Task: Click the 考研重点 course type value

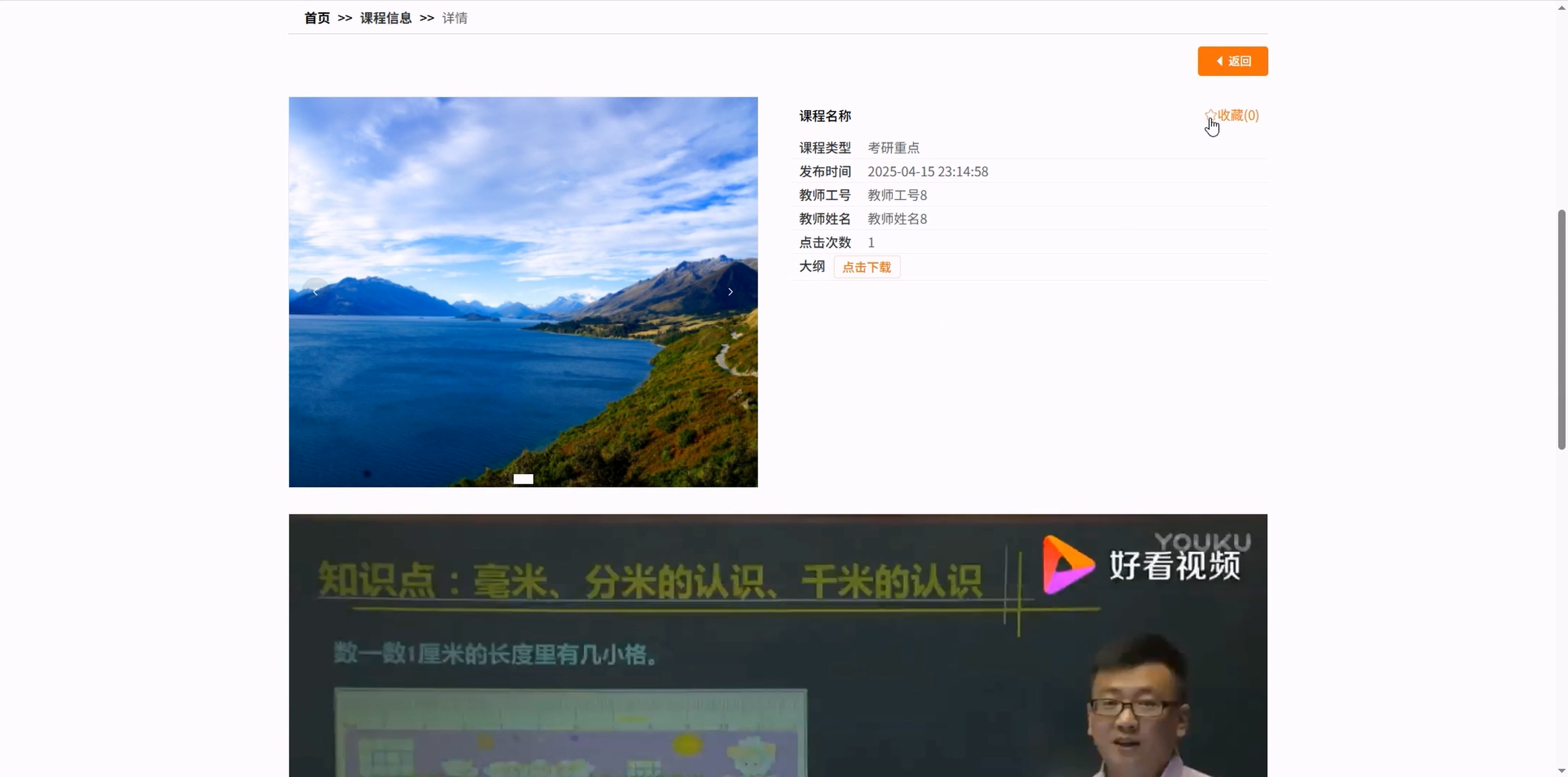Action: pos(893,148)
